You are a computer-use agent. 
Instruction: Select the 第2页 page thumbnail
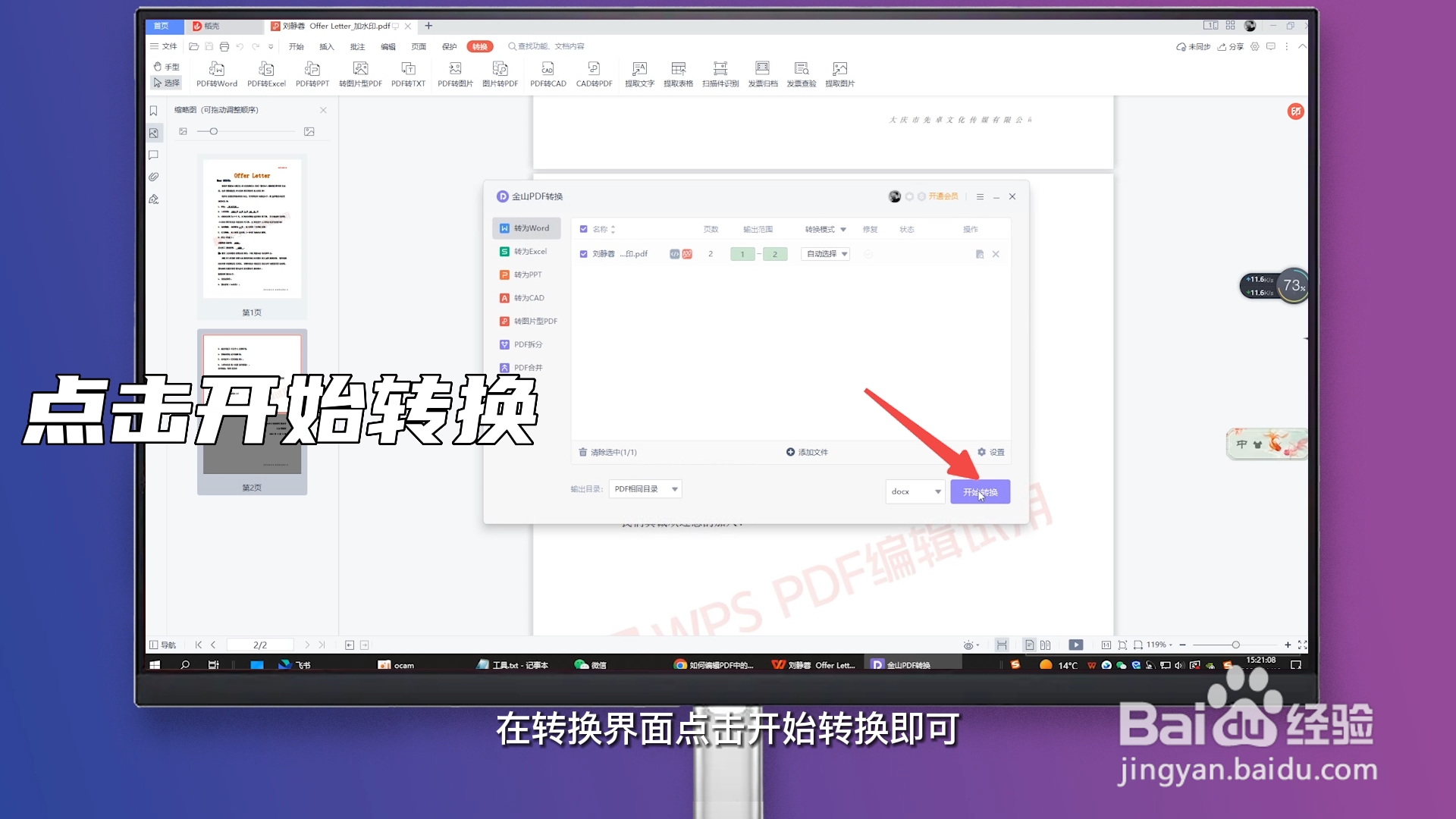(252, 406)
